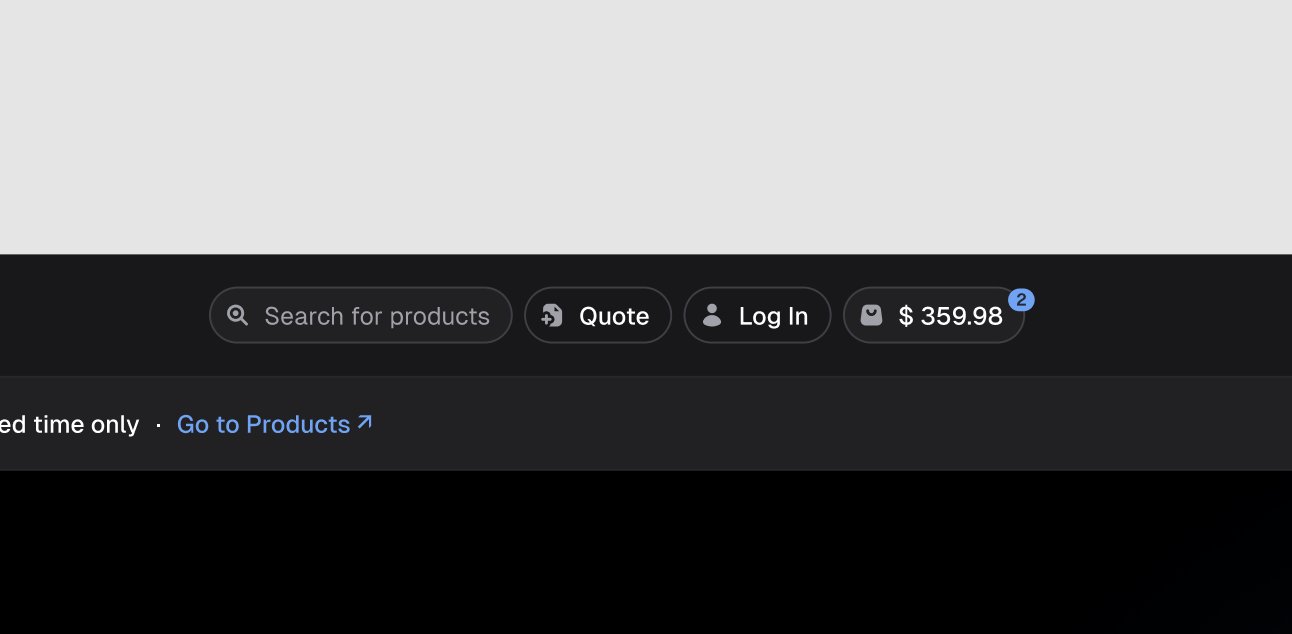Open cart showing $ 359.98 total
This screenshot has height=634, width=1292.
[x=934, y=315]
